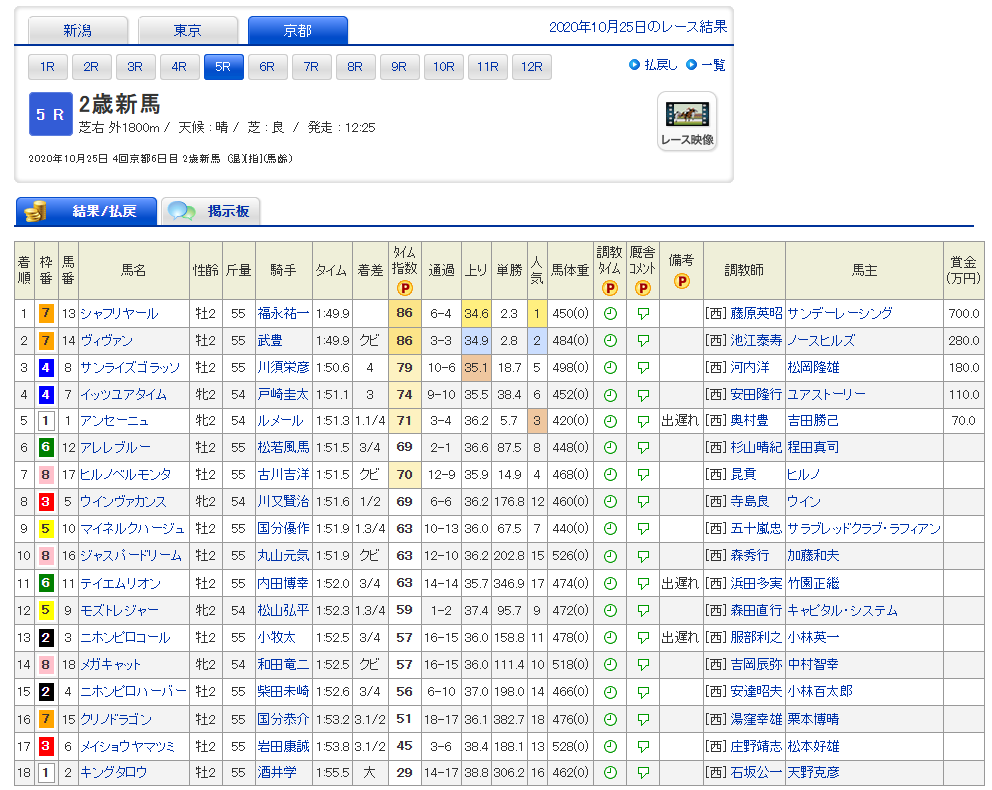This screenshot has height=790, width=992.
Task: Open horse page for サンライズゴラッソ
Action: tap(130, 368)
